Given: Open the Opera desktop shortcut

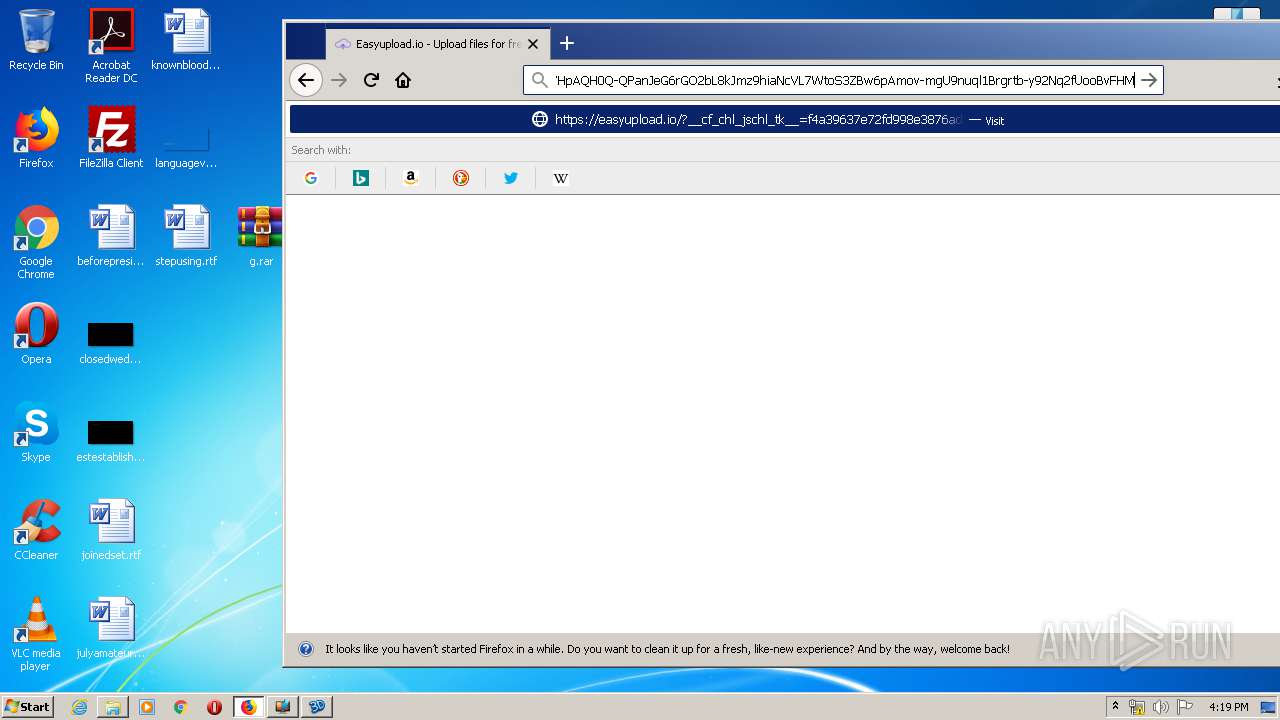Looking at the screenshot, I should 36,334.
